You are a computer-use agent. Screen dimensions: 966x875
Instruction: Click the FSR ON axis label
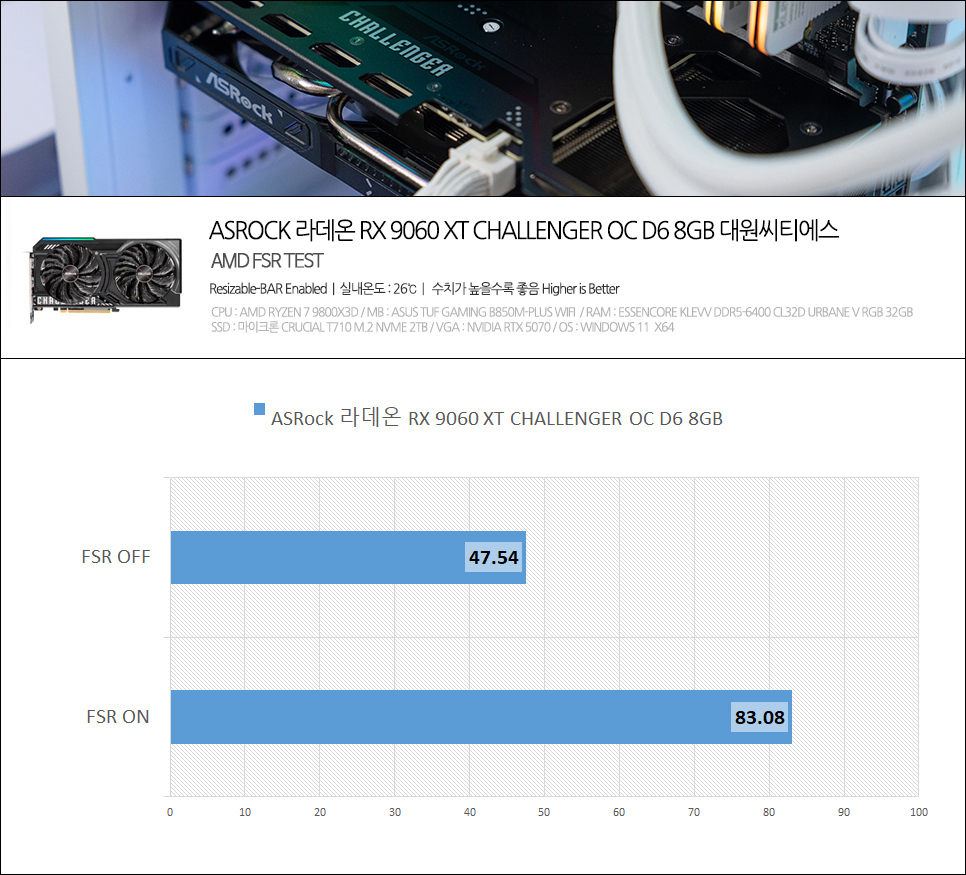[118, 717]
